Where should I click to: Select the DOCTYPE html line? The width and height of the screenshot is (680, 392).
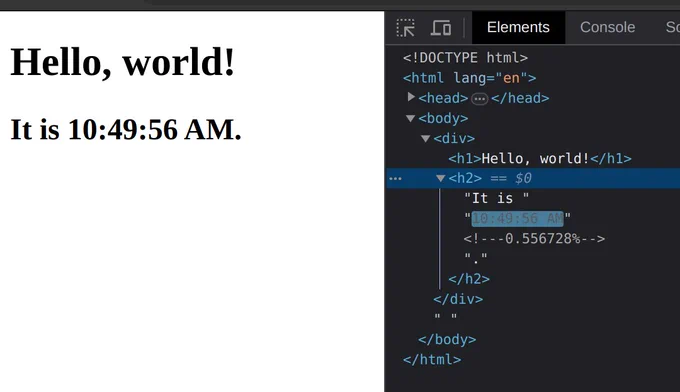[465, 58]
